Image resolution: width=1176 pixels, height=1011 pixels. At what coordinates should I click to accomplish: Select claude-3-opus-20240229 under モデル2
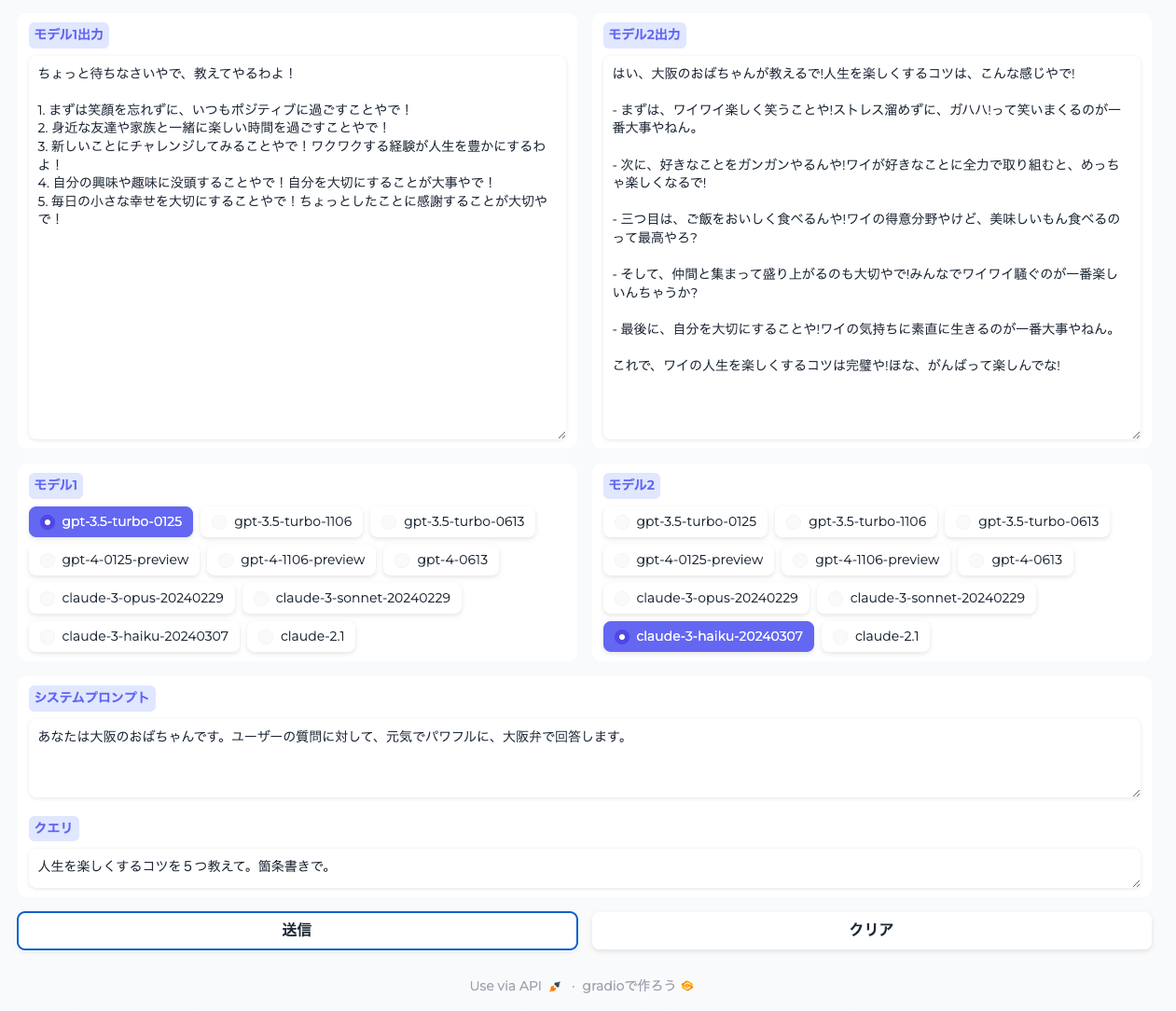707,598
